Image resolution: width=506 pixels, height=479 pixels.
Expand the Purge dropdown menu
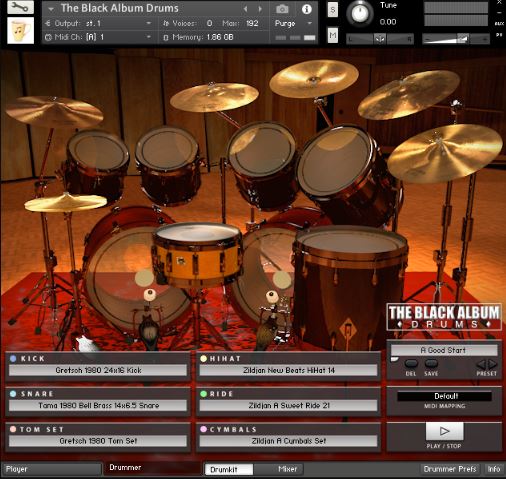coord(293,23)
